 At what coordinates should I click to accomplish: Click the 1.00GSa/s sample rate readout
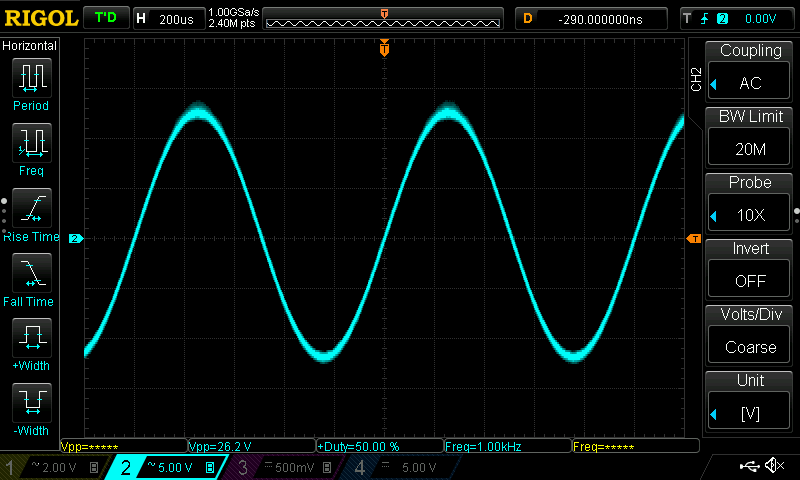(x=234, y=12)
